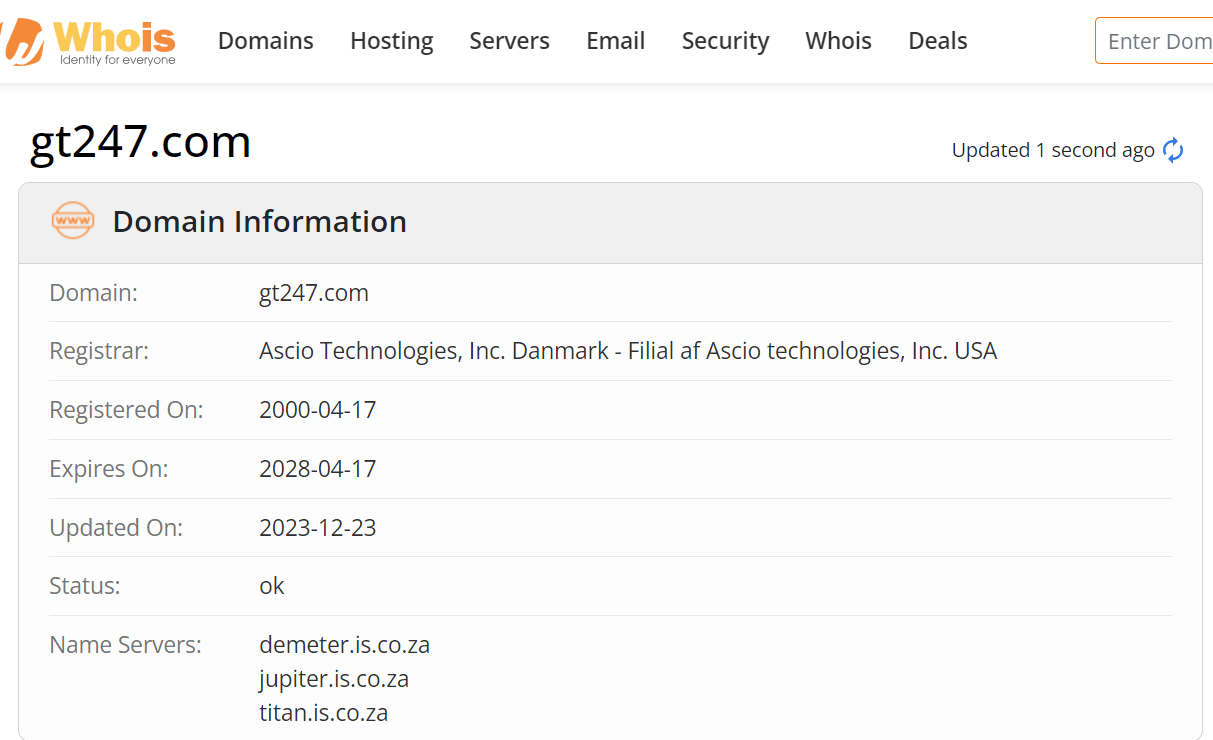Open the Hosting menu

point(392,41)
